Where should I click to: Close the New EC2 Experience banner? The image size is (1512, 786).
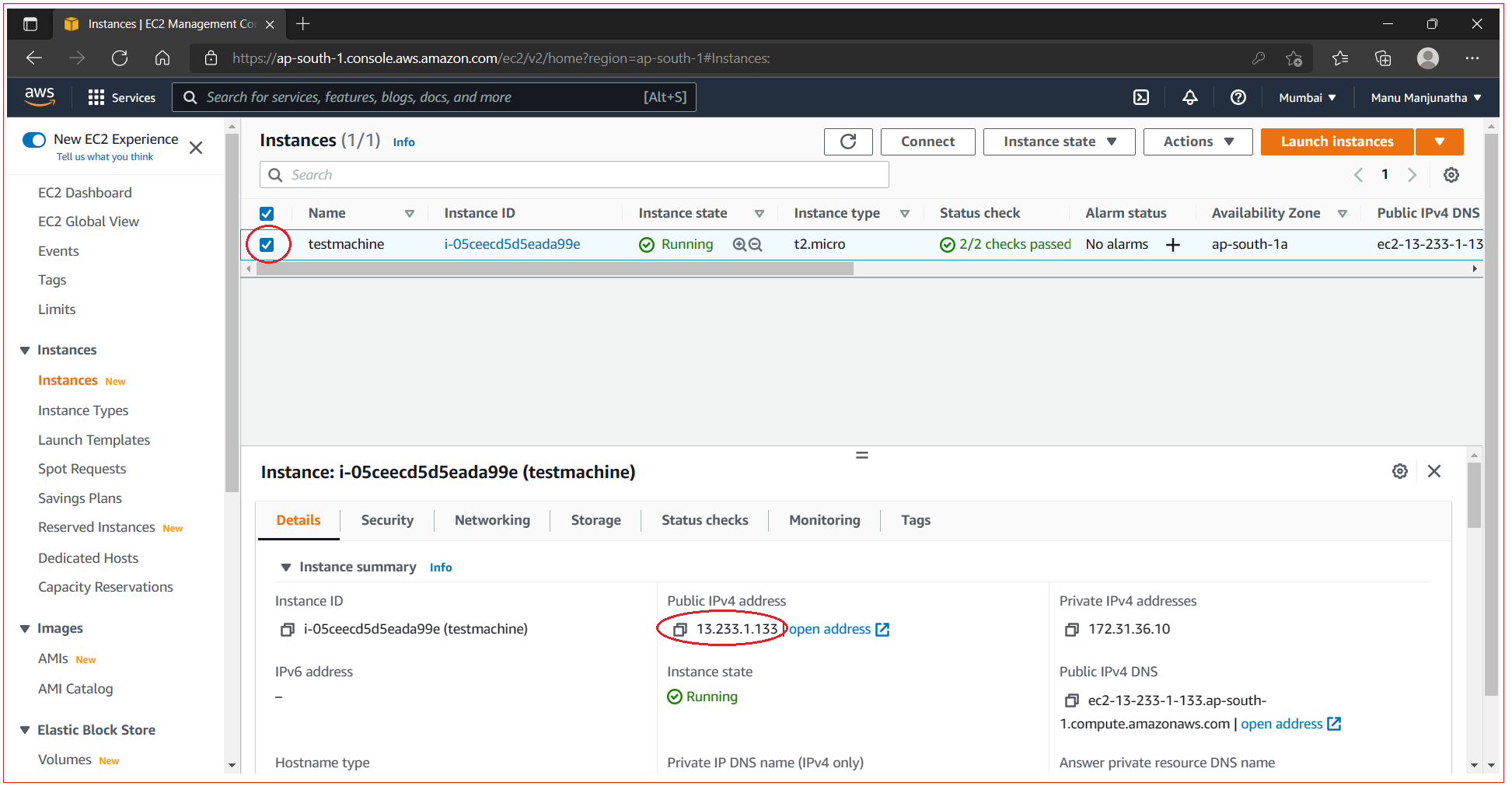[196, 148]
